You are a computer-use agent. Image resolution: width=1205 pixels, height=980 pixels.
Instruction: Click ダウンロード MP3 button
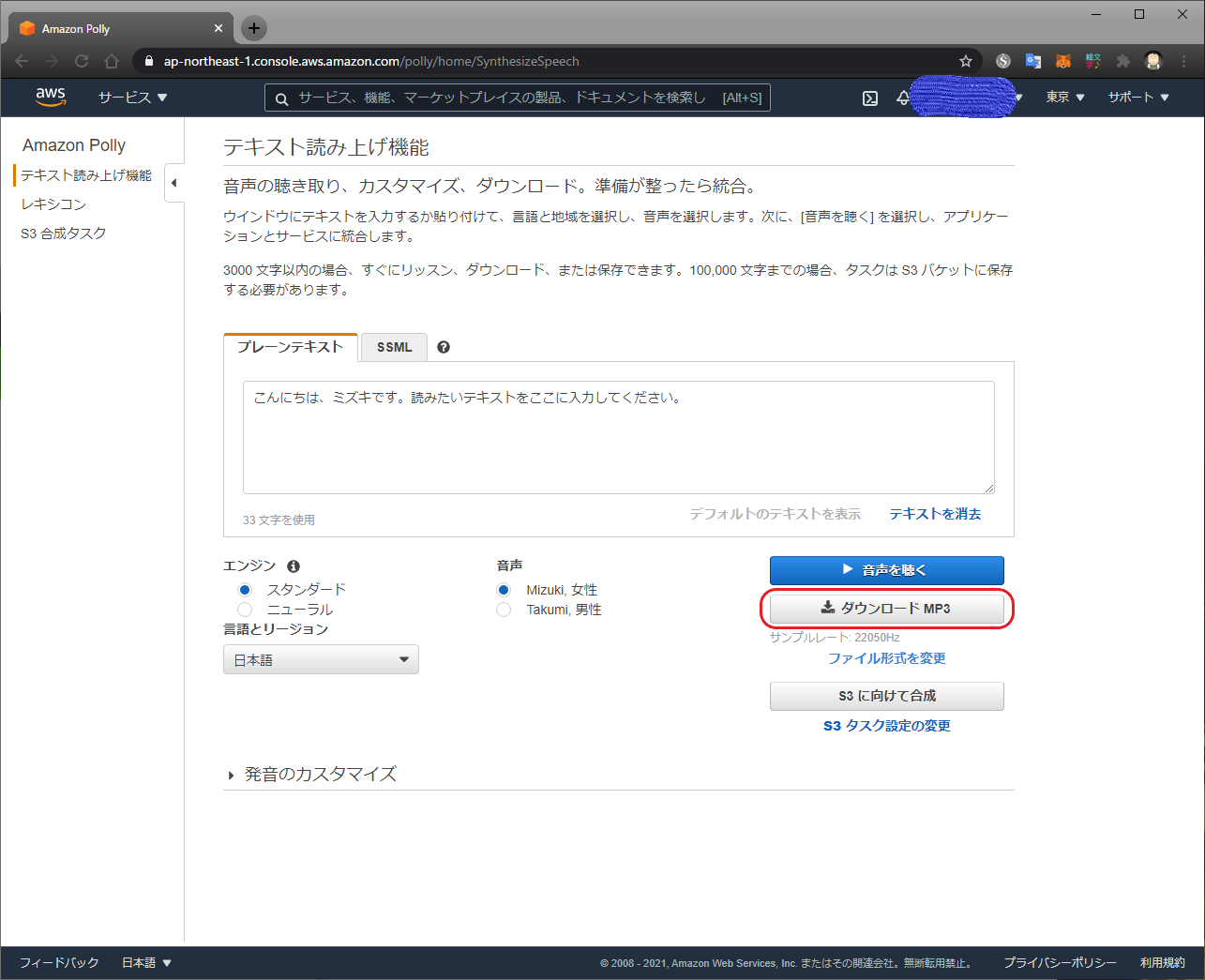(886, 609)
